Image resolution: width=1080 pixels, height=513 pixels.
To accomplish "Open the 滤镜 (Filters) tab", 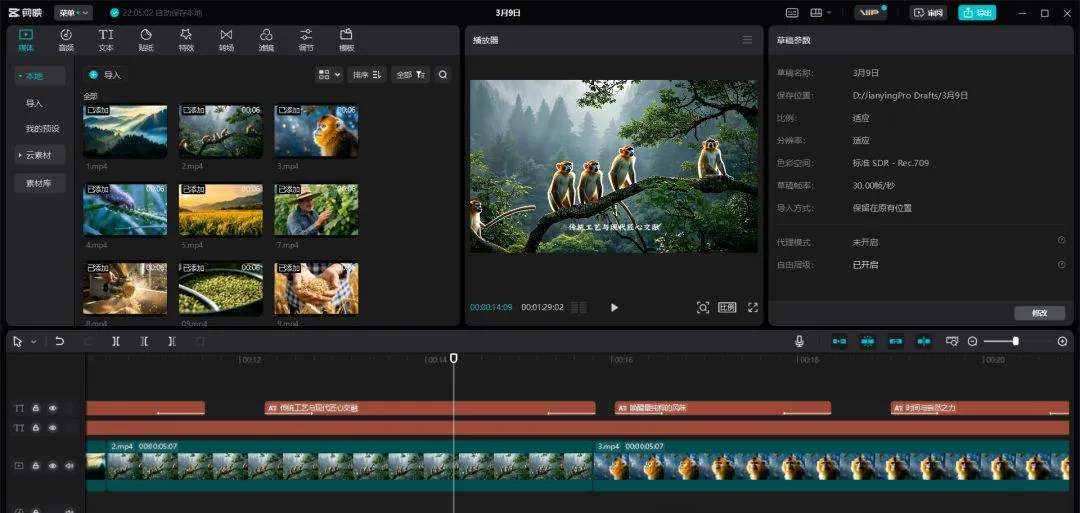I will [266, 40].
